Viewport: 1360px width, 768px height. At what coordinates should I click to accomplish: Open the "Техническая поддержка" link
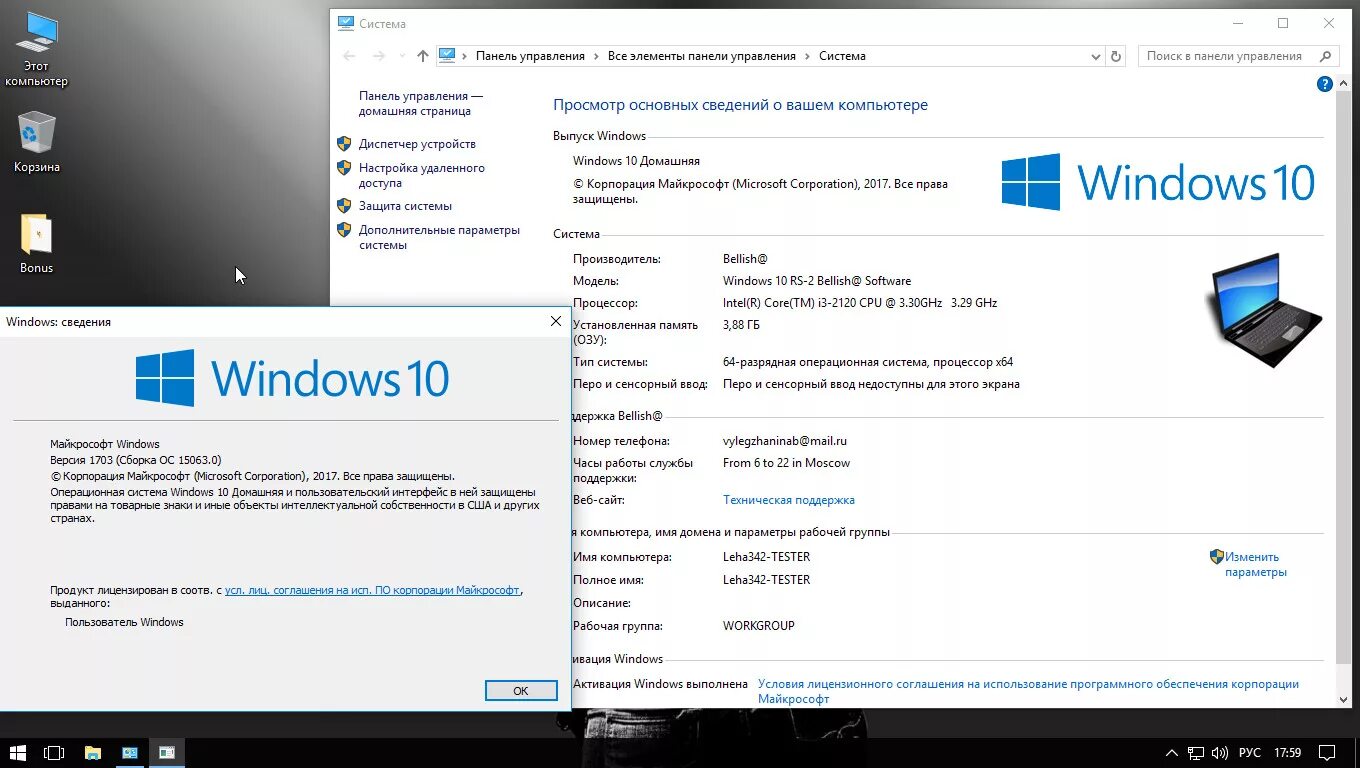789,499
